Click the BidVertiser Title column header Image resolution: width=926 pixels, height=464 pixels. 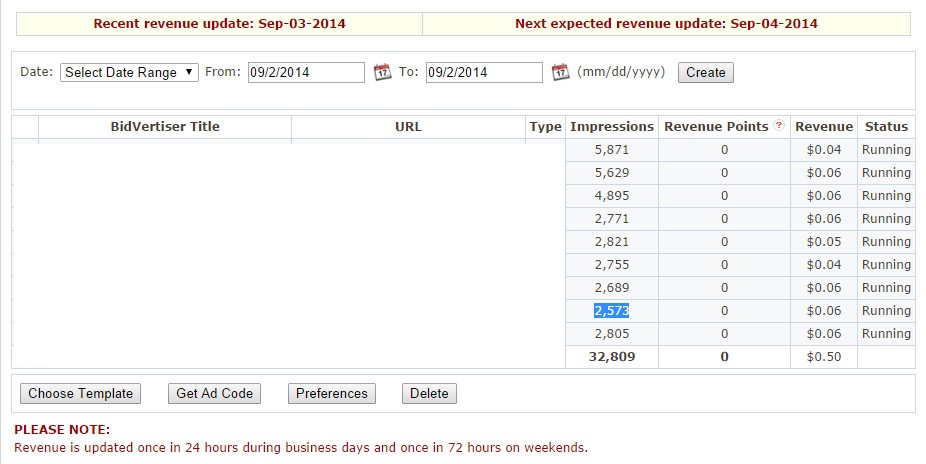[165, 126]
